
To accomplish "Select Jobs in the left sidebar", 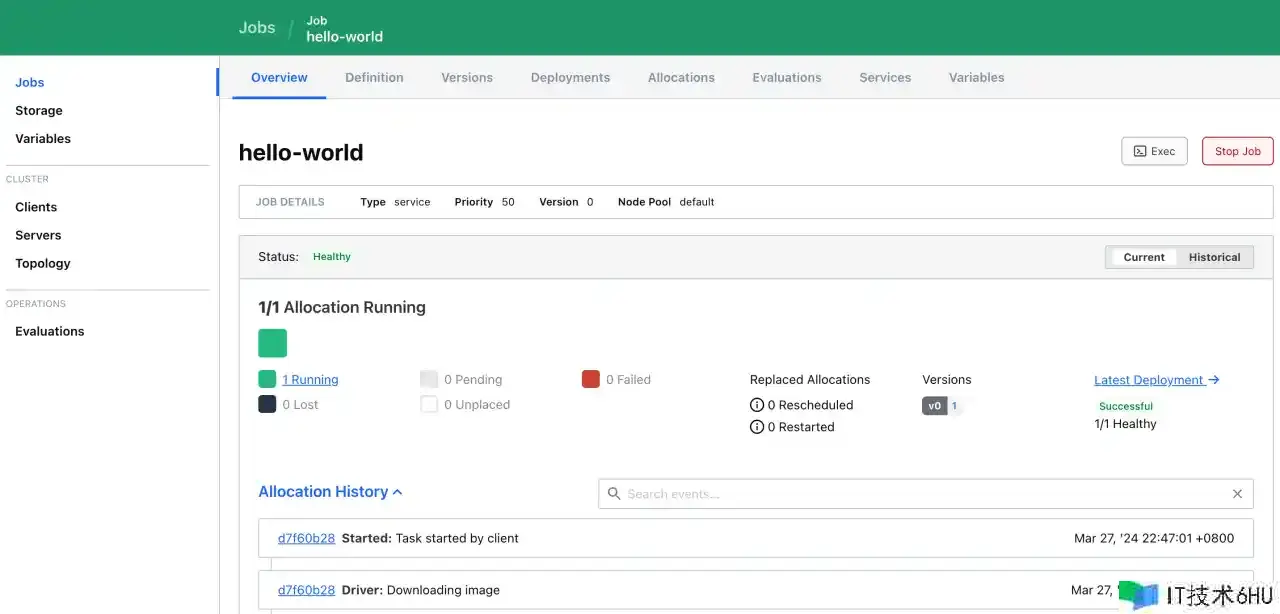I will (30, 83).
